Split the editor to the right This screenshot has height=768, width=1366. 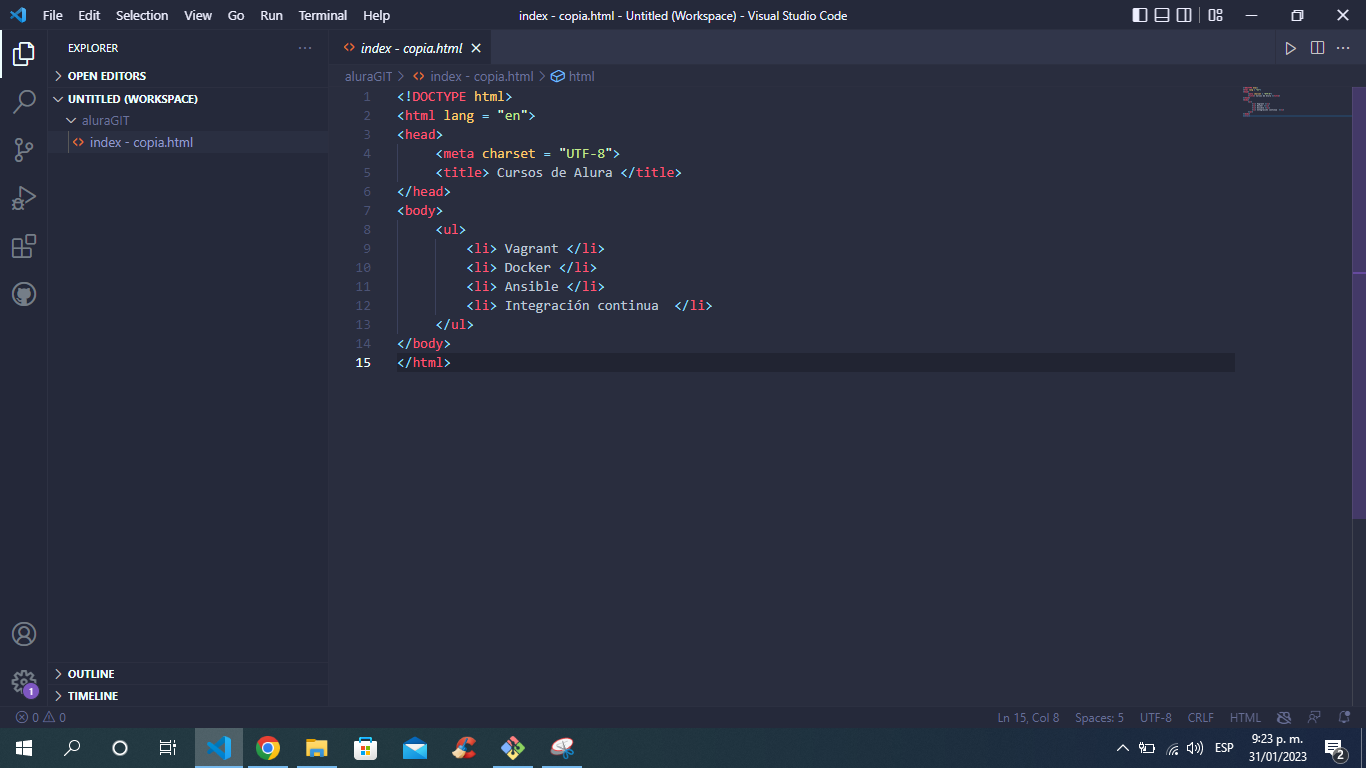tap(1318, 48)
